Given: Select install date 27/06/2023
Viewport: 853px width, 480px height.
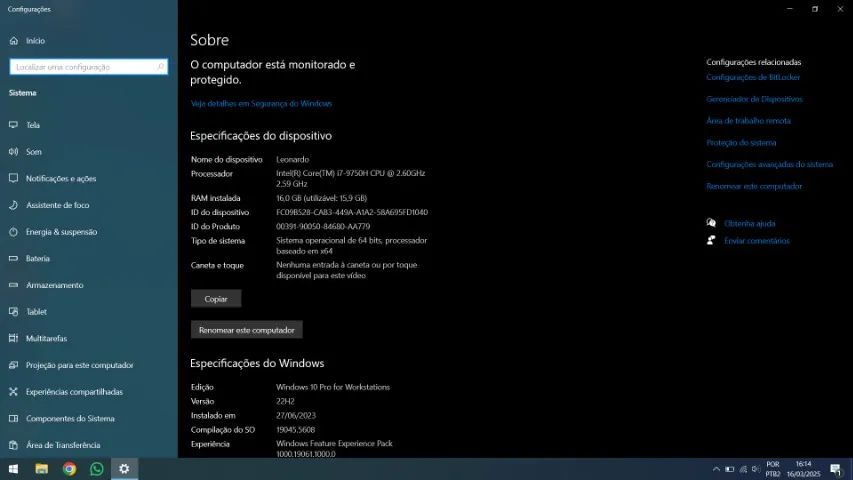Looking at the screenshot, I should (296, 415).
